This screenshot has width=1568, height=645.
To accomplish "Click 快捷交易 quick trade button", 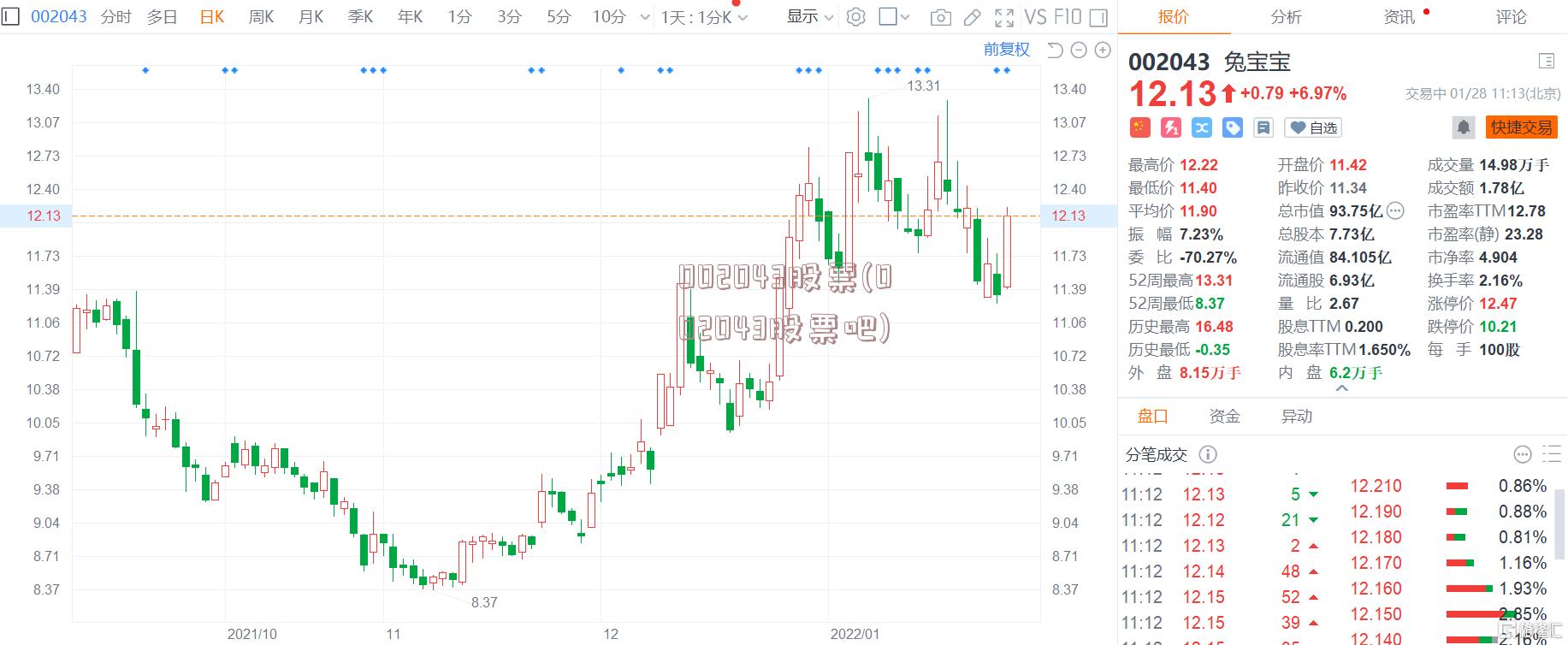I will coord(1521,127).
